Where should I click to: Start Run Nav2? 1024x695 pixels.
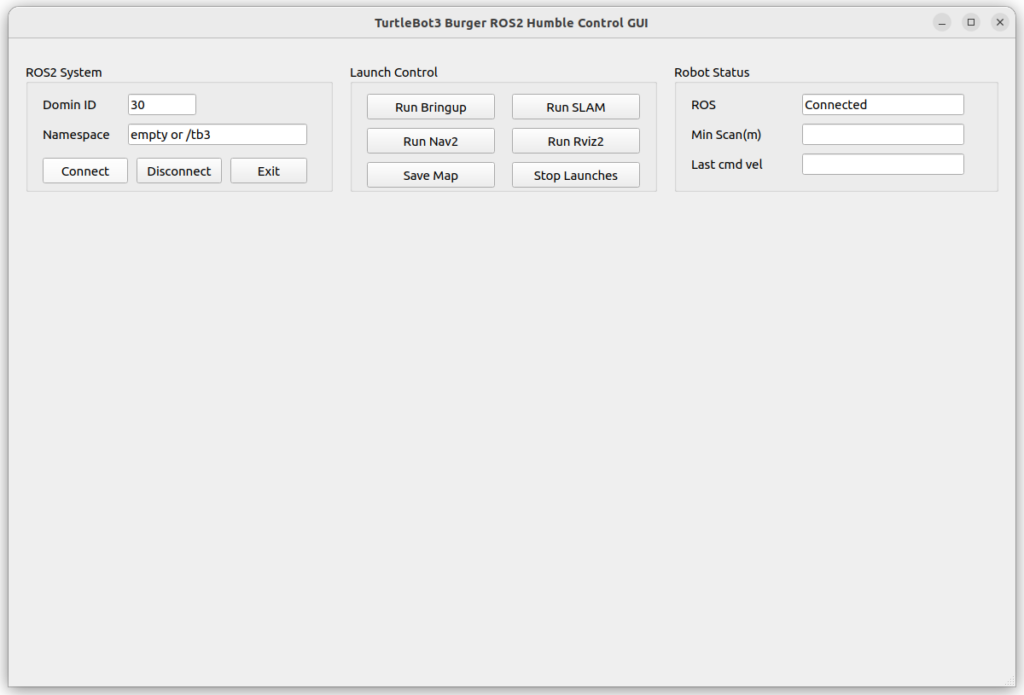pos(430,141)
